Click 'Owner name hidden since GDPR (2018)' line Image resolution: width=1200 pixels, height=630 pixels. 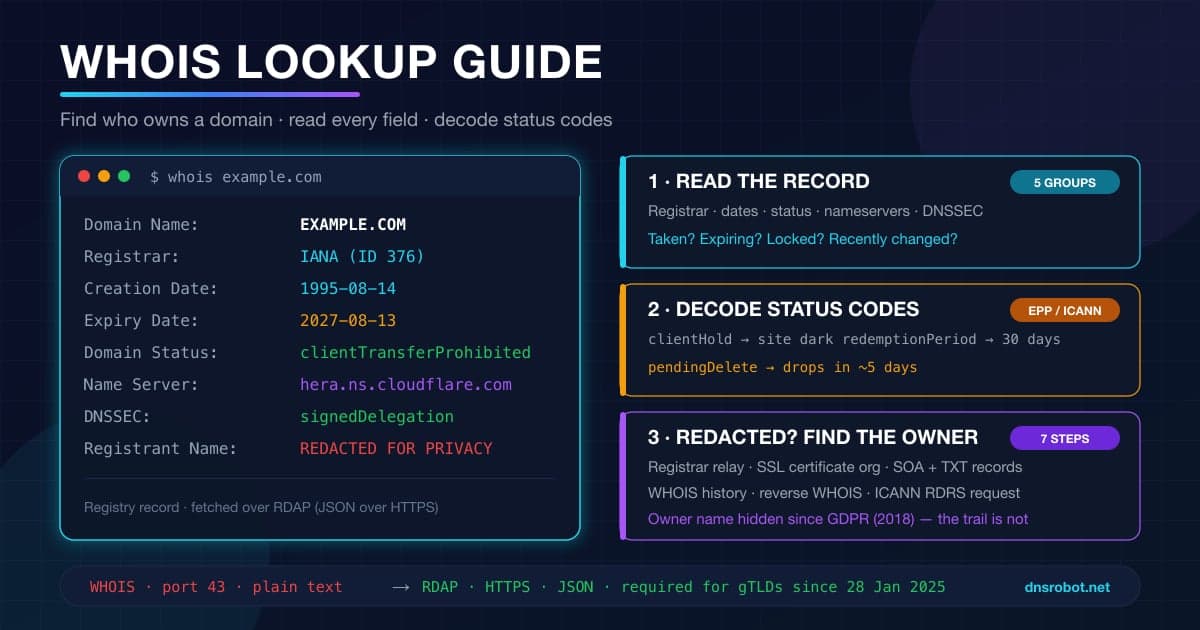tap(838, 519)
